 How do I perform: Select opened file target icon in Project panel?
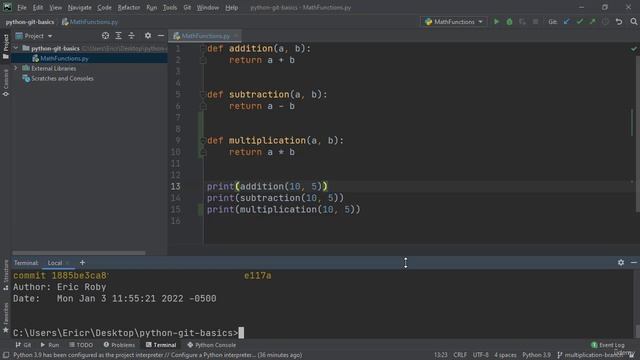[105, 36]
